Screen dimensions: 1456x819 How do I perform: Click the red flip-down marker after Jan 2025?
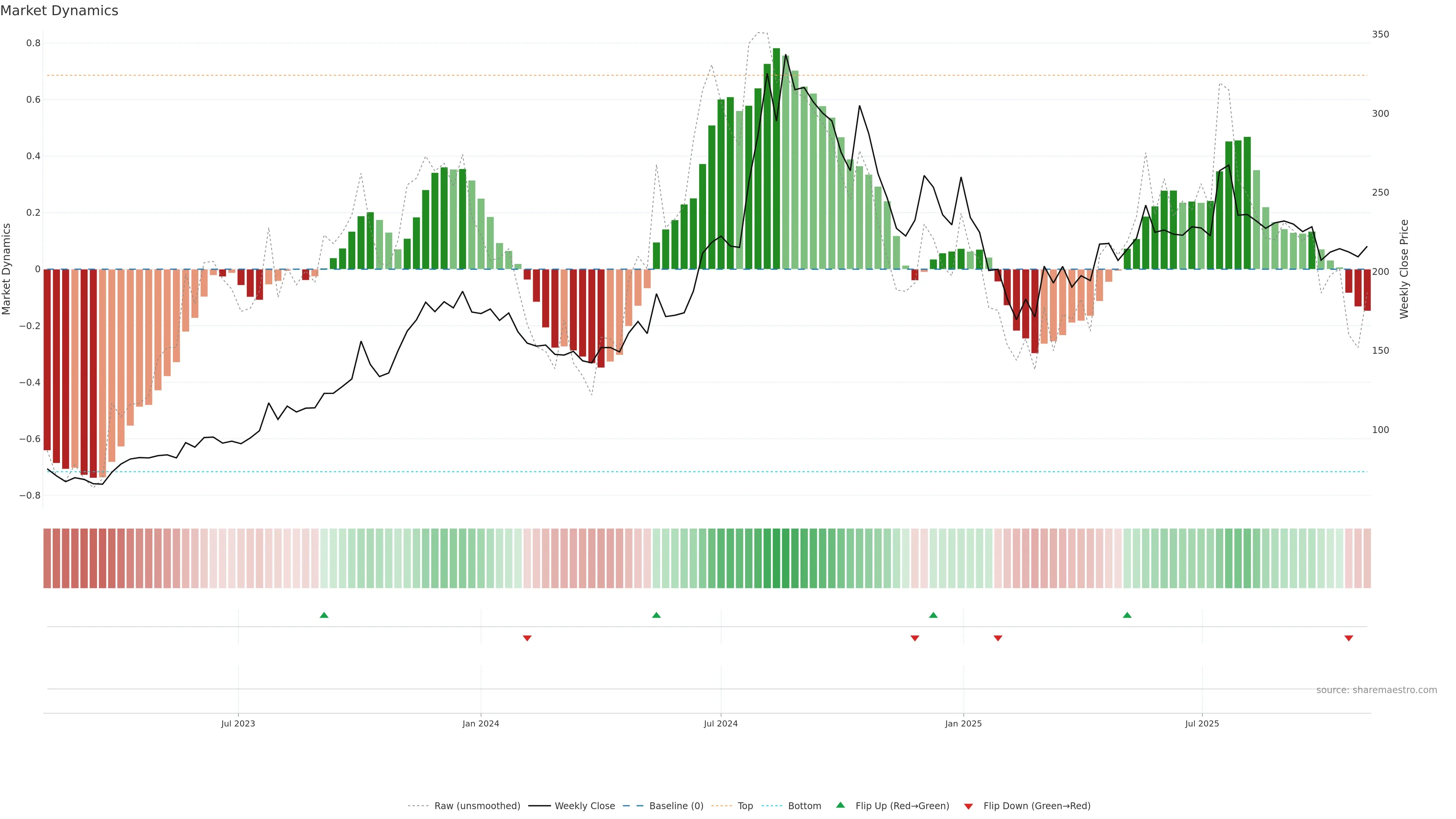pos(998,638)
